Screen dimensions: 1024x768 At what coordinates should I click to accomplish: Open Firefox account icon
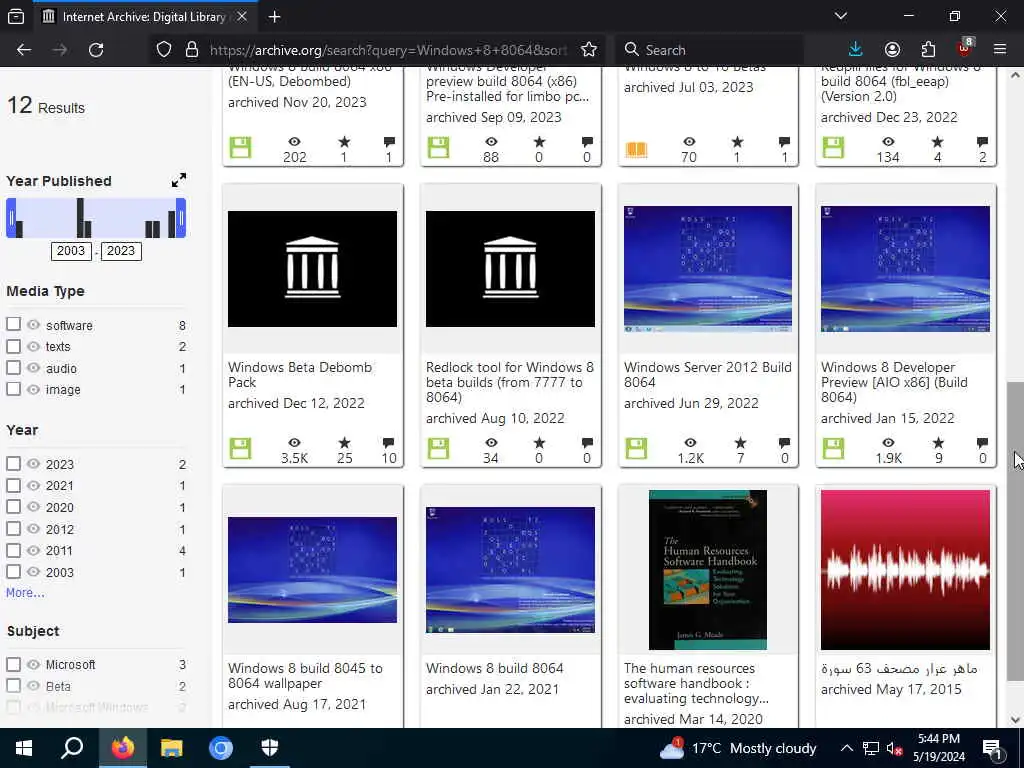[x=892, y=50]
